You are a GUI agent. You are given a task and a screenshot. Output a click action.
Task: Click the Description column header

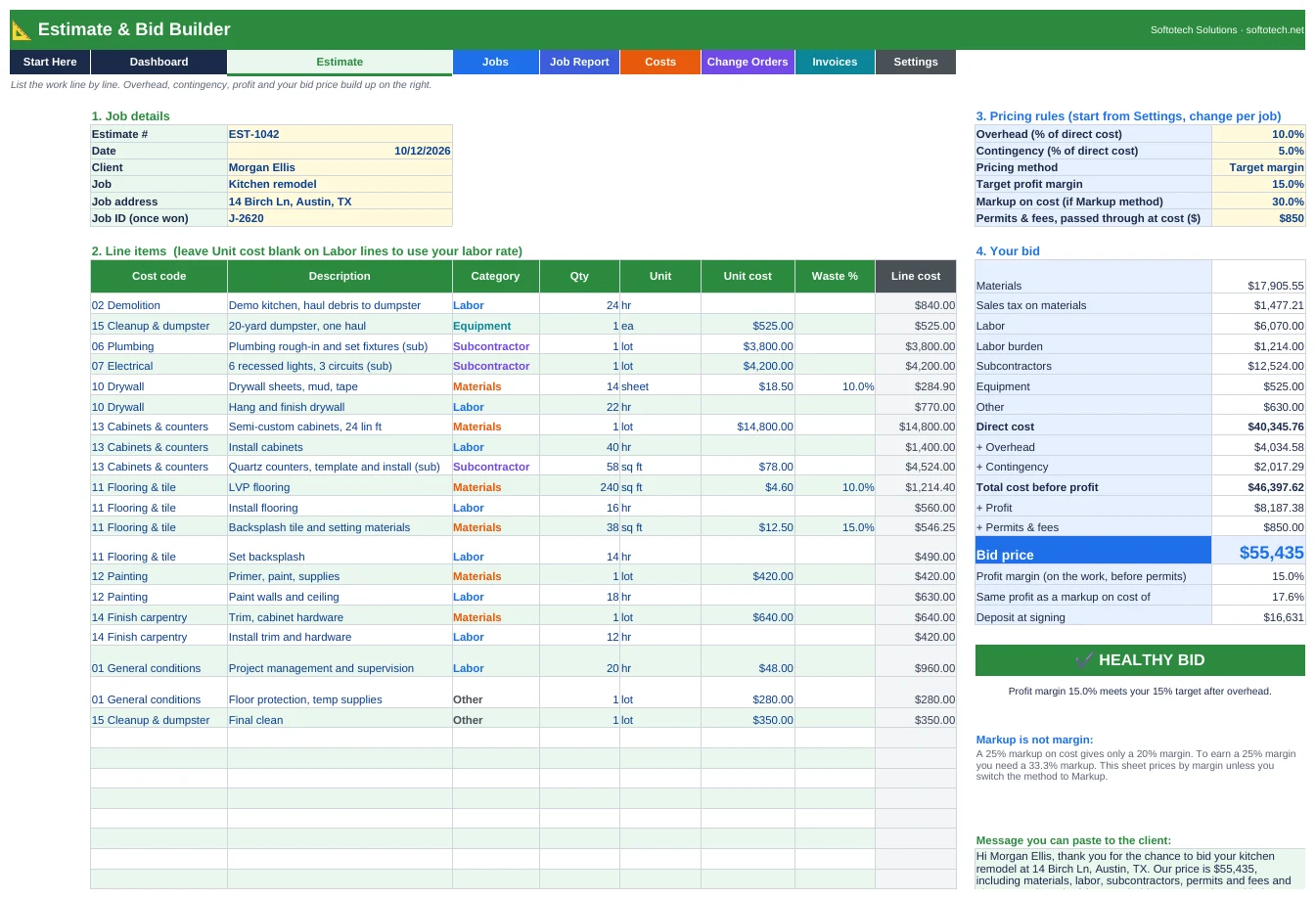pyautogui.click(x=340, y=276)
